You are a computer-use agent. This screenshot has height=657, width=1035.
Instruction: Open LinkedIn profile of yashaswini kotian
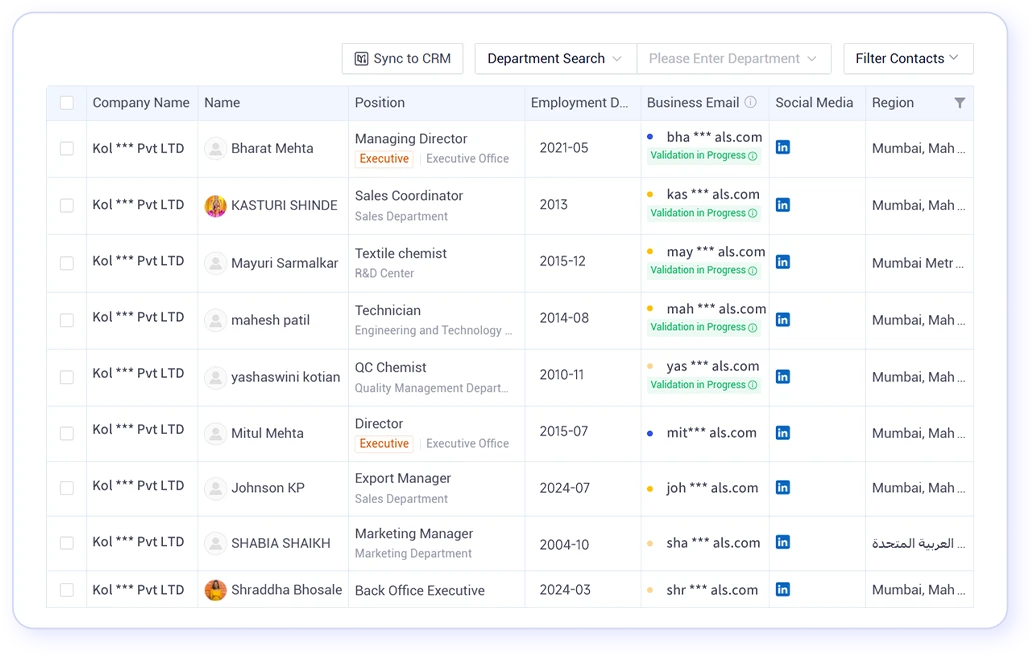tap(783, 376)
